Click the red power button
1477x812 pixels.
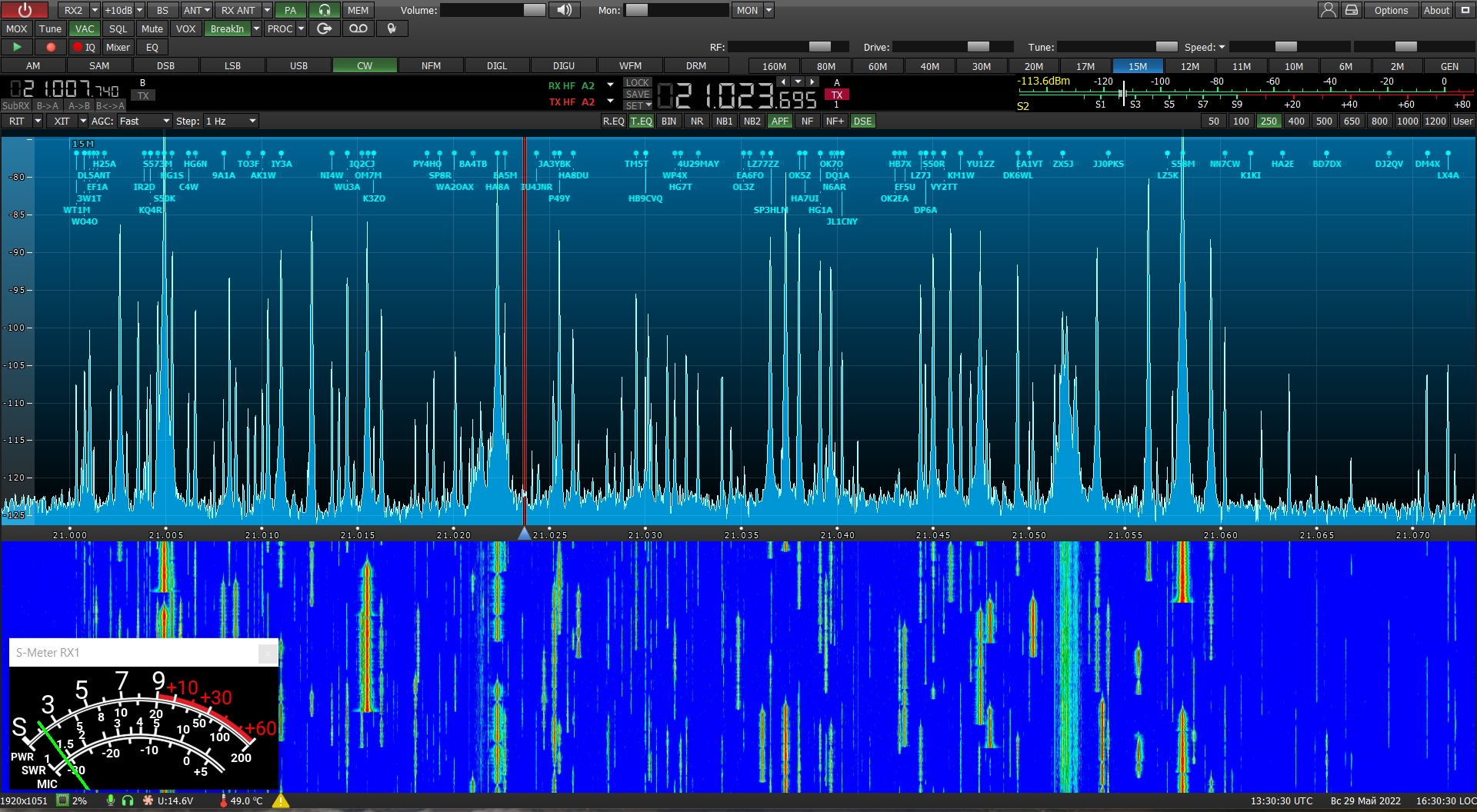point(25,10)
